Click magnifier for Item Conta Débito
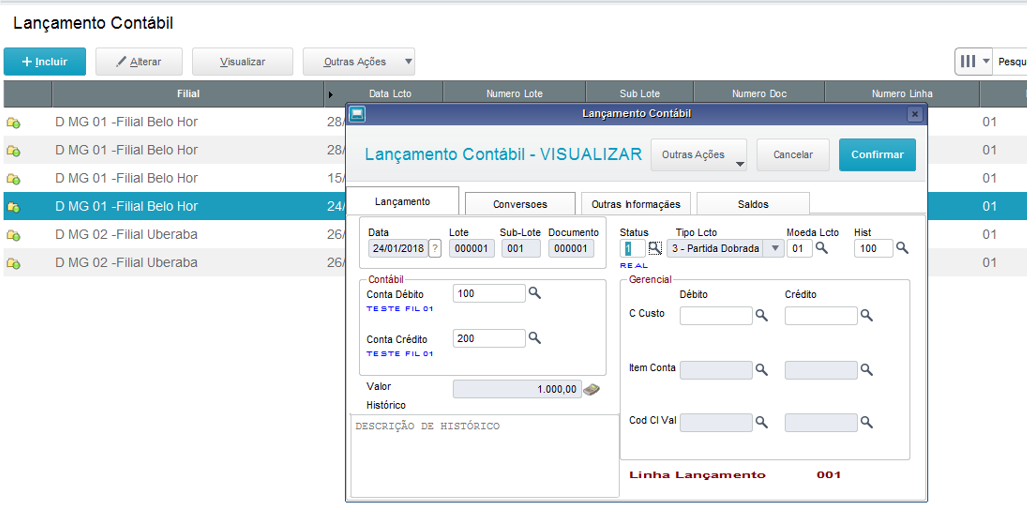This screenshot has width=1027, height=517. 761,370
